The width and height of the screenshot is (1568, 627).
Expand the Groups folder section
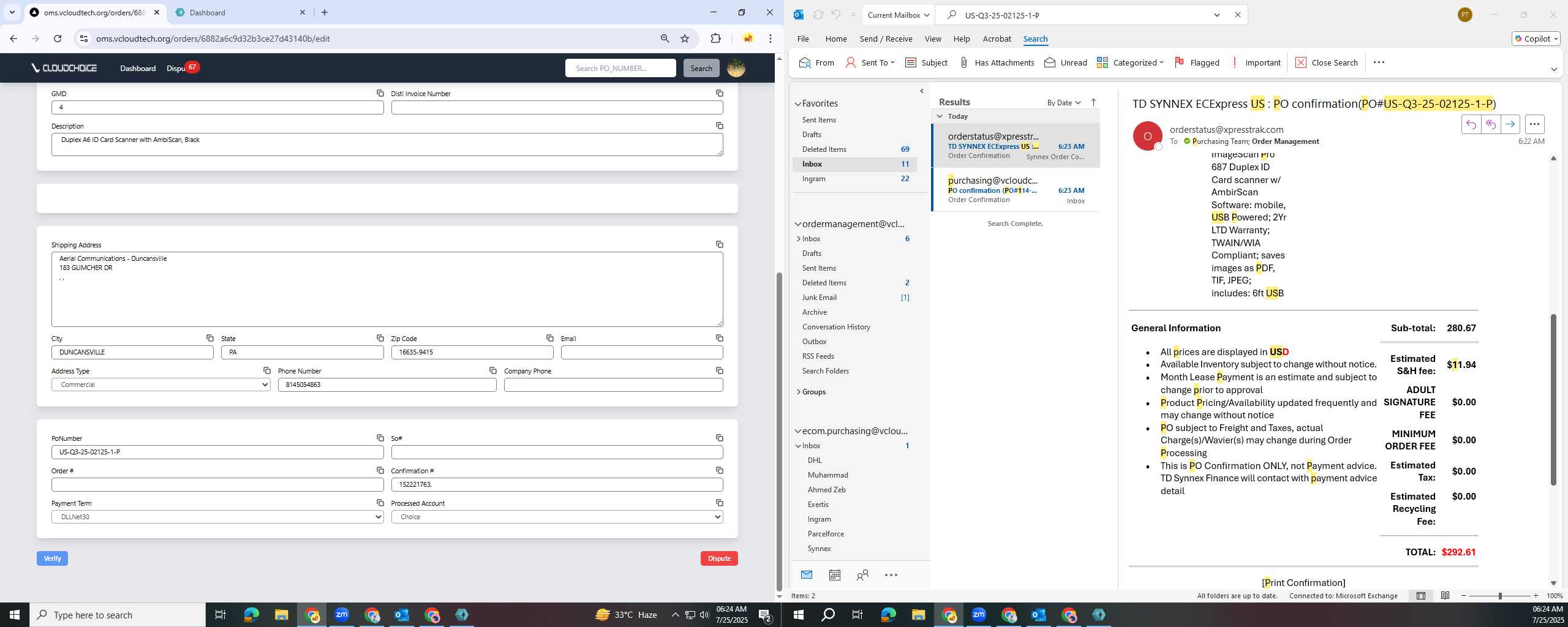click(798, 392)
